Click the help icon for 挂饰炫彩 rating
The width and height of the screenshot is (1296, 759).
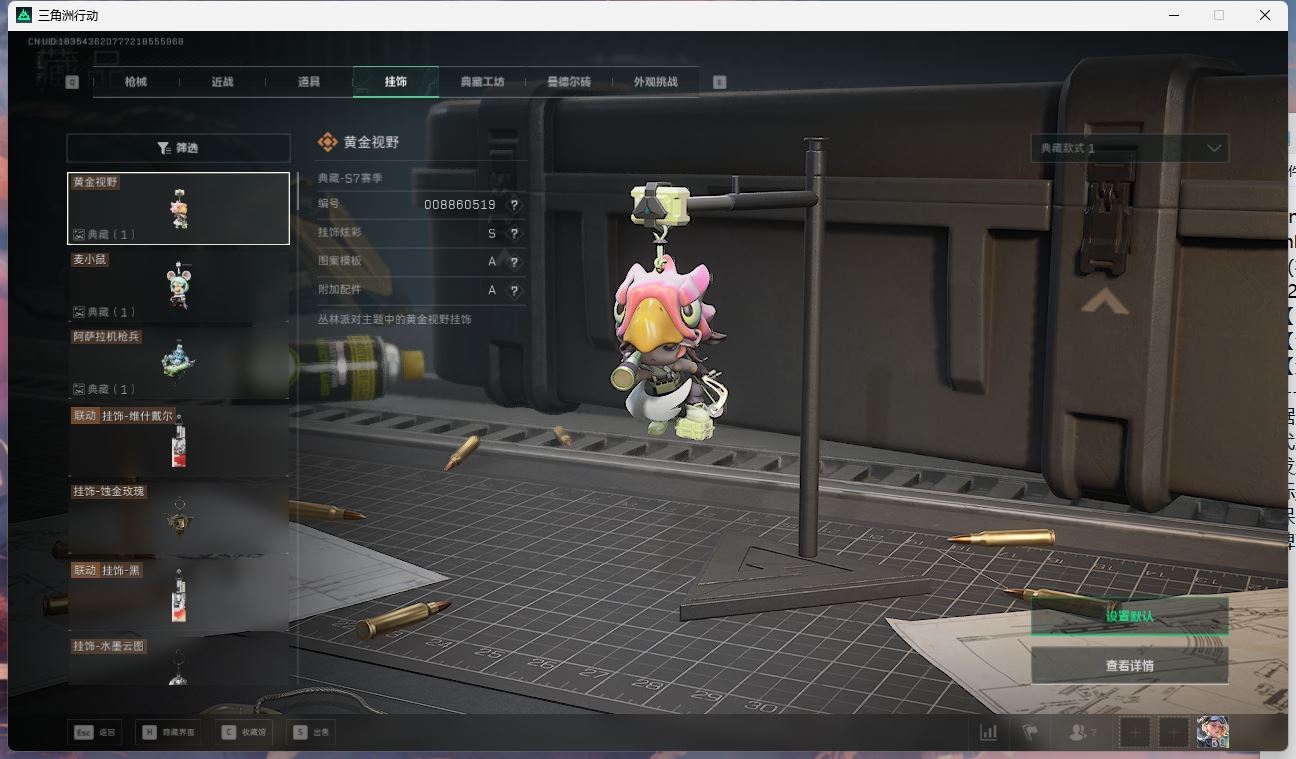[x=514, y=234]
